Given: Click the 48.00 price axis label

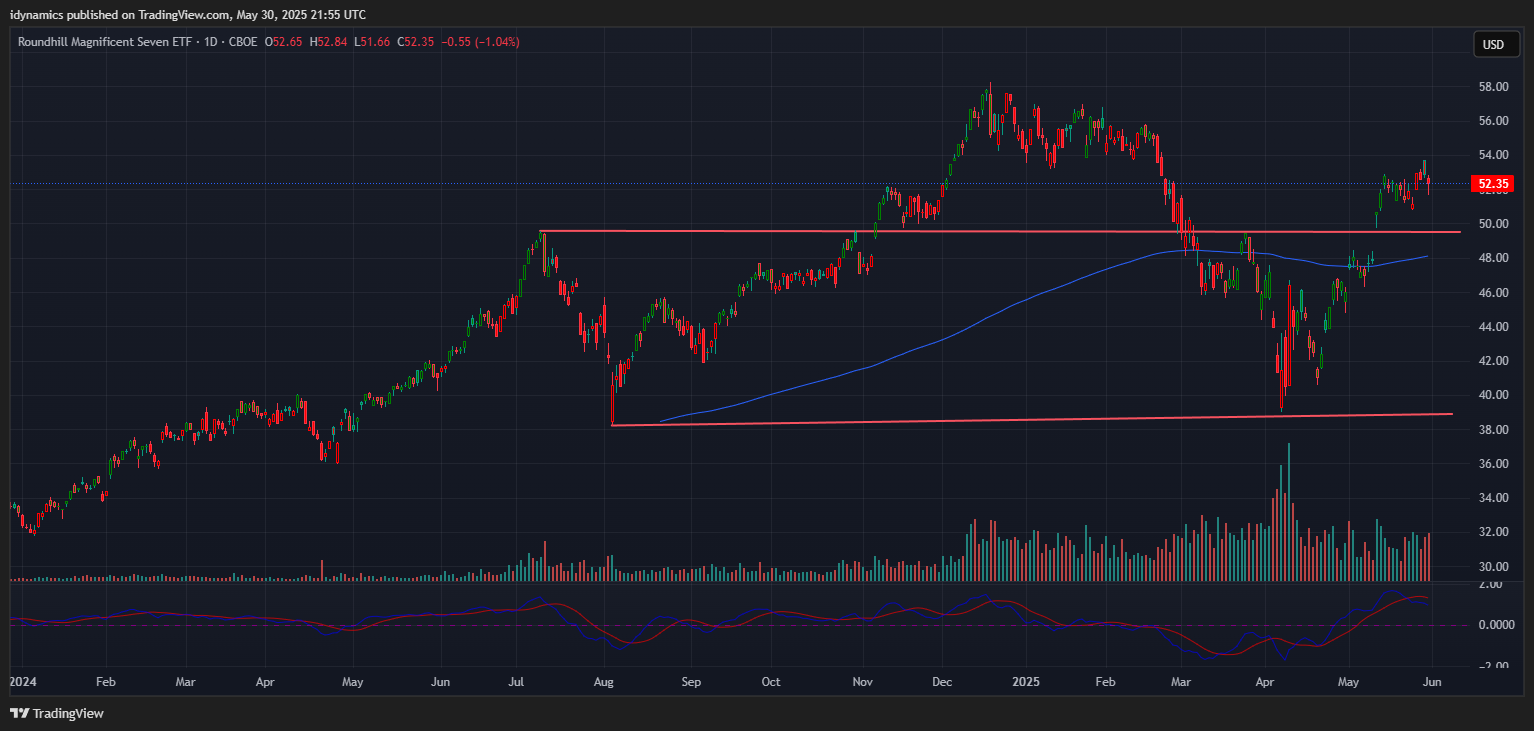Looking at the screenshot, I should (x=1493, y=258).
